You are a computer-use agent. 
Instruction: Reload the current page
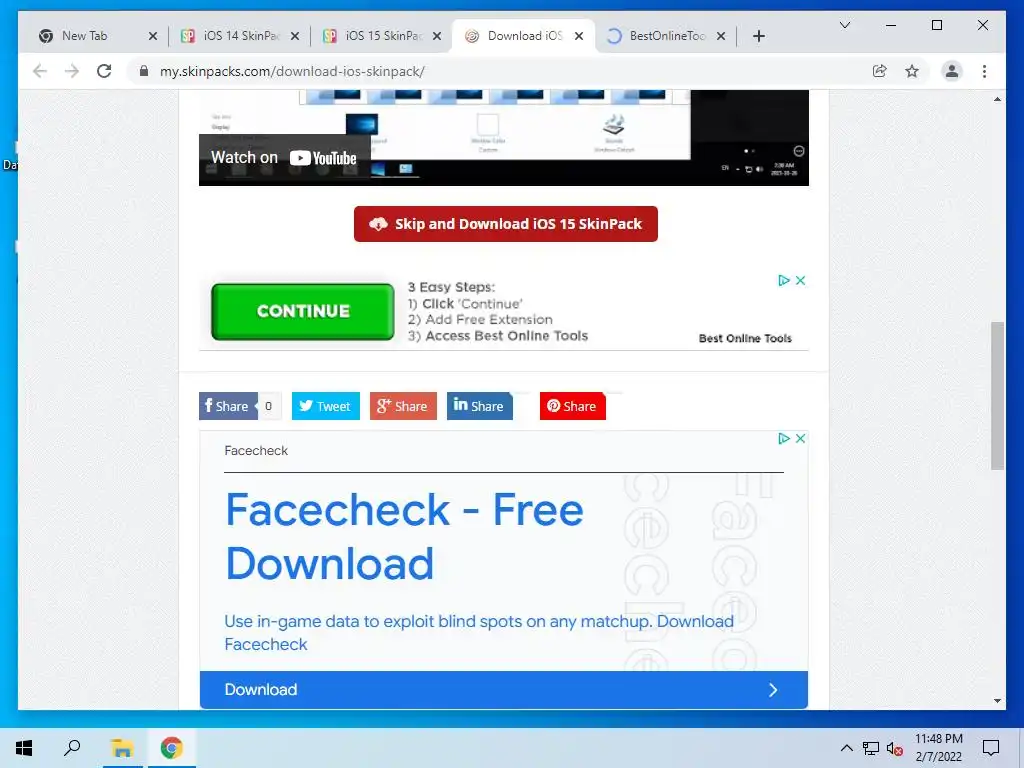coord(104,71)
